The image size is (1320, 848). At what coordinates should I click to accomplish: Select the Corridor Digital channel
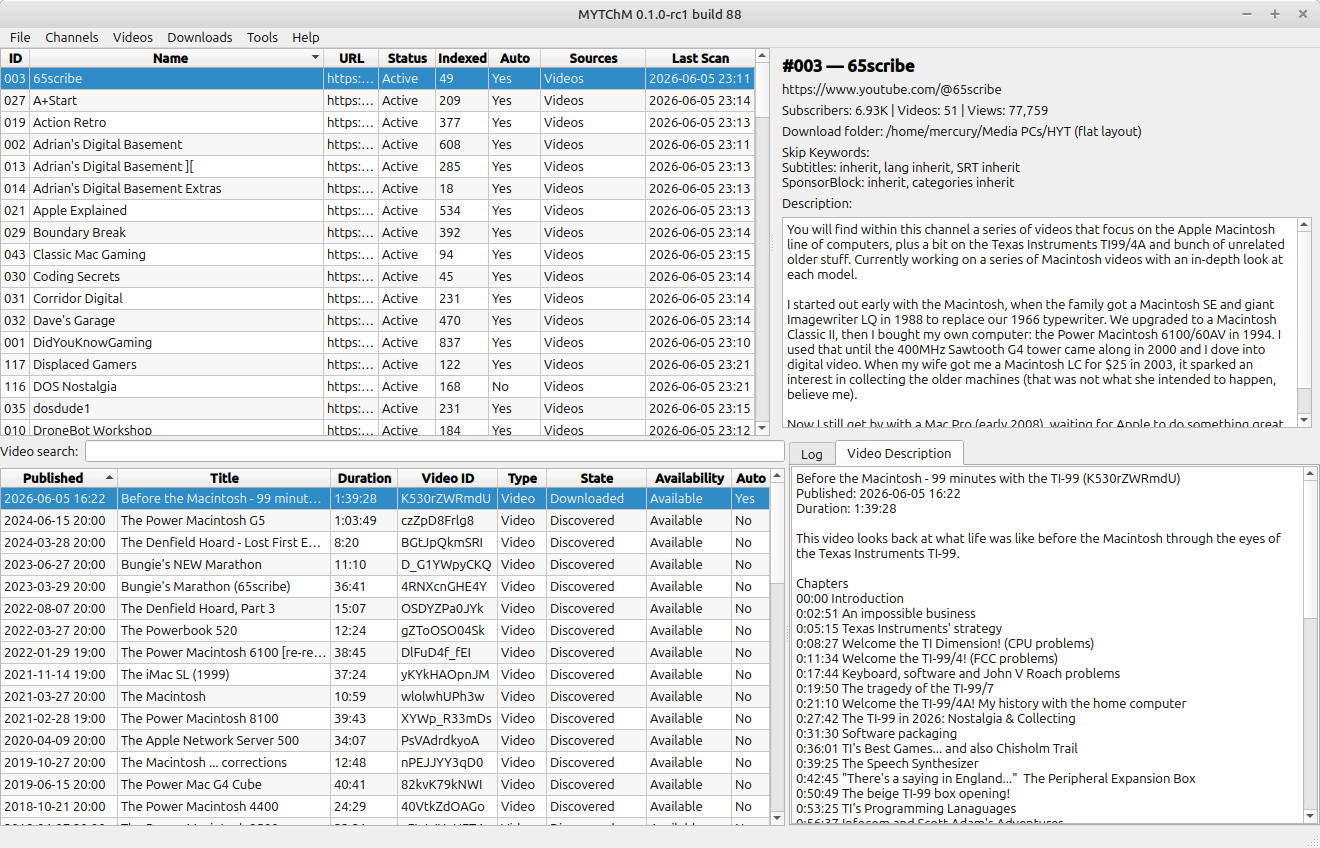tap(377, 298)
